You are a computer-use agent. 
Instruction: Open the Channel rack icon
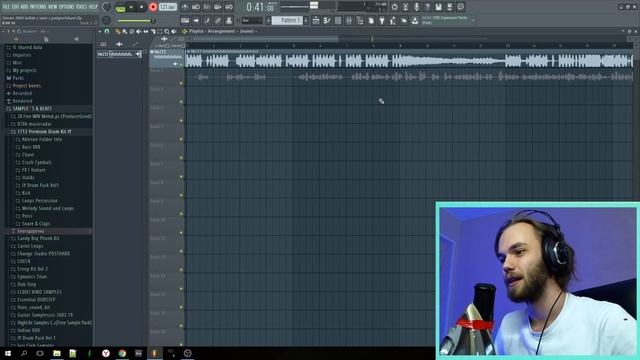338,20
